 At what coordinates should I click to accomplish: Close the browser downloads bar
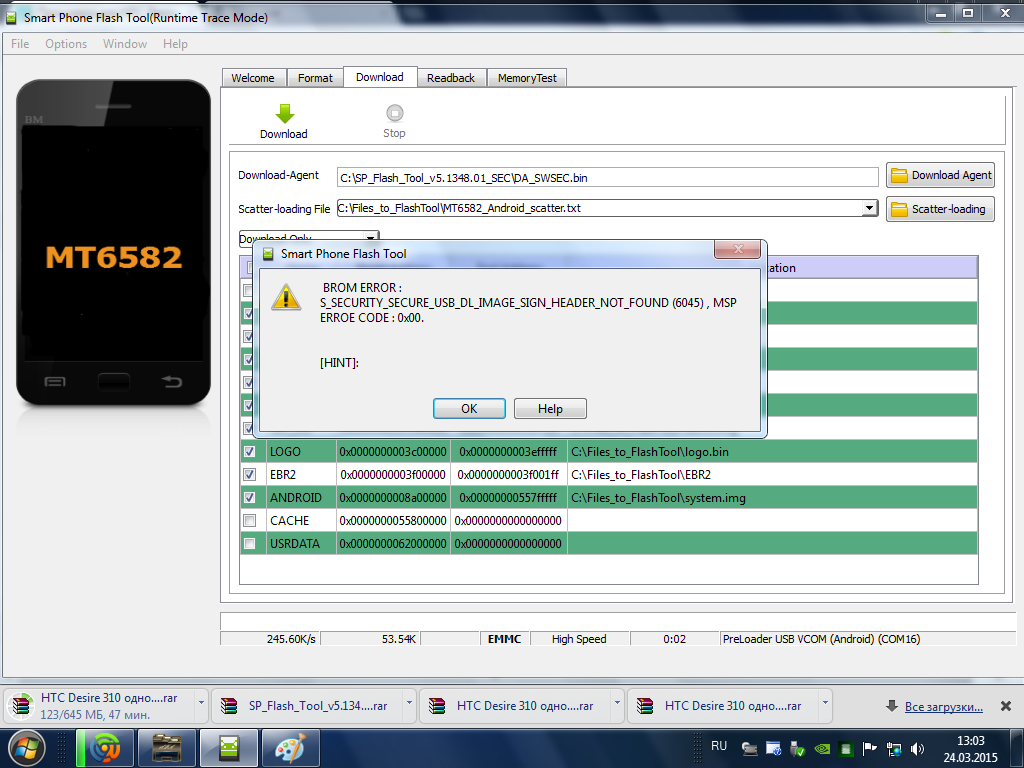tap(1005, 706)
